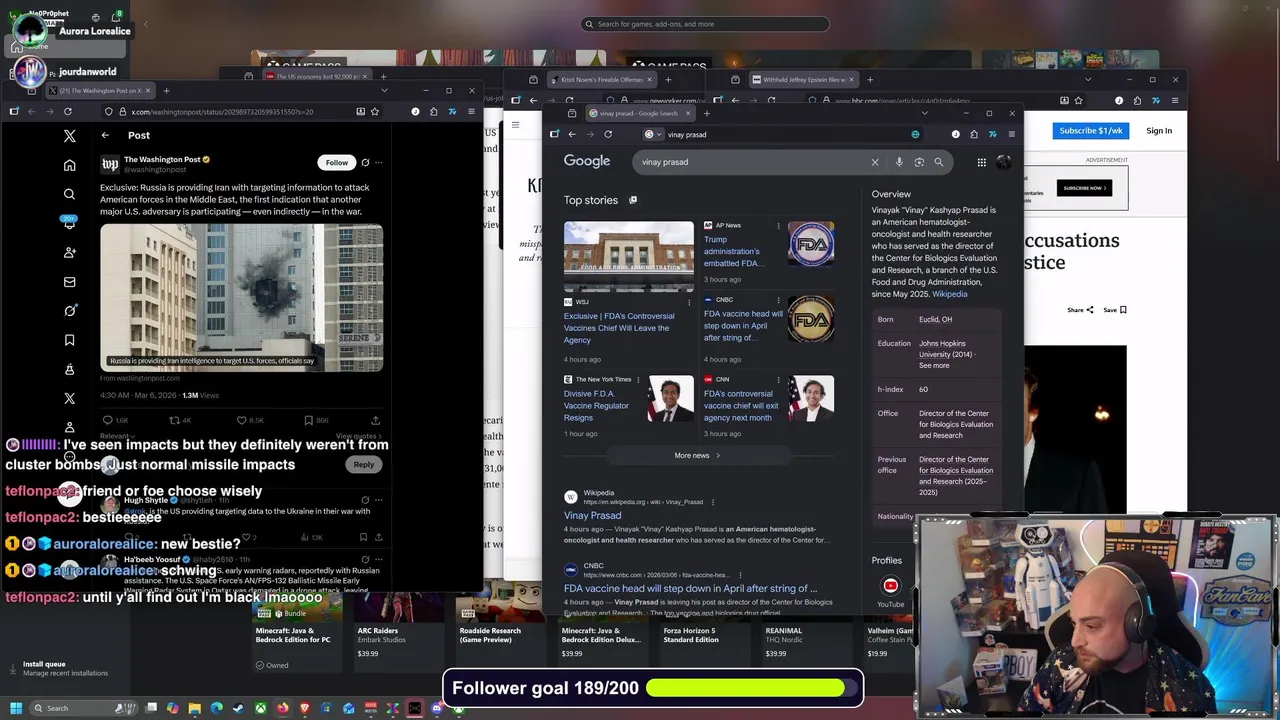Viewport: 1280px width, 720px height.
Task: Open the WSJ Controversial Vaccines Chief story
Action: tap(619, 328)
